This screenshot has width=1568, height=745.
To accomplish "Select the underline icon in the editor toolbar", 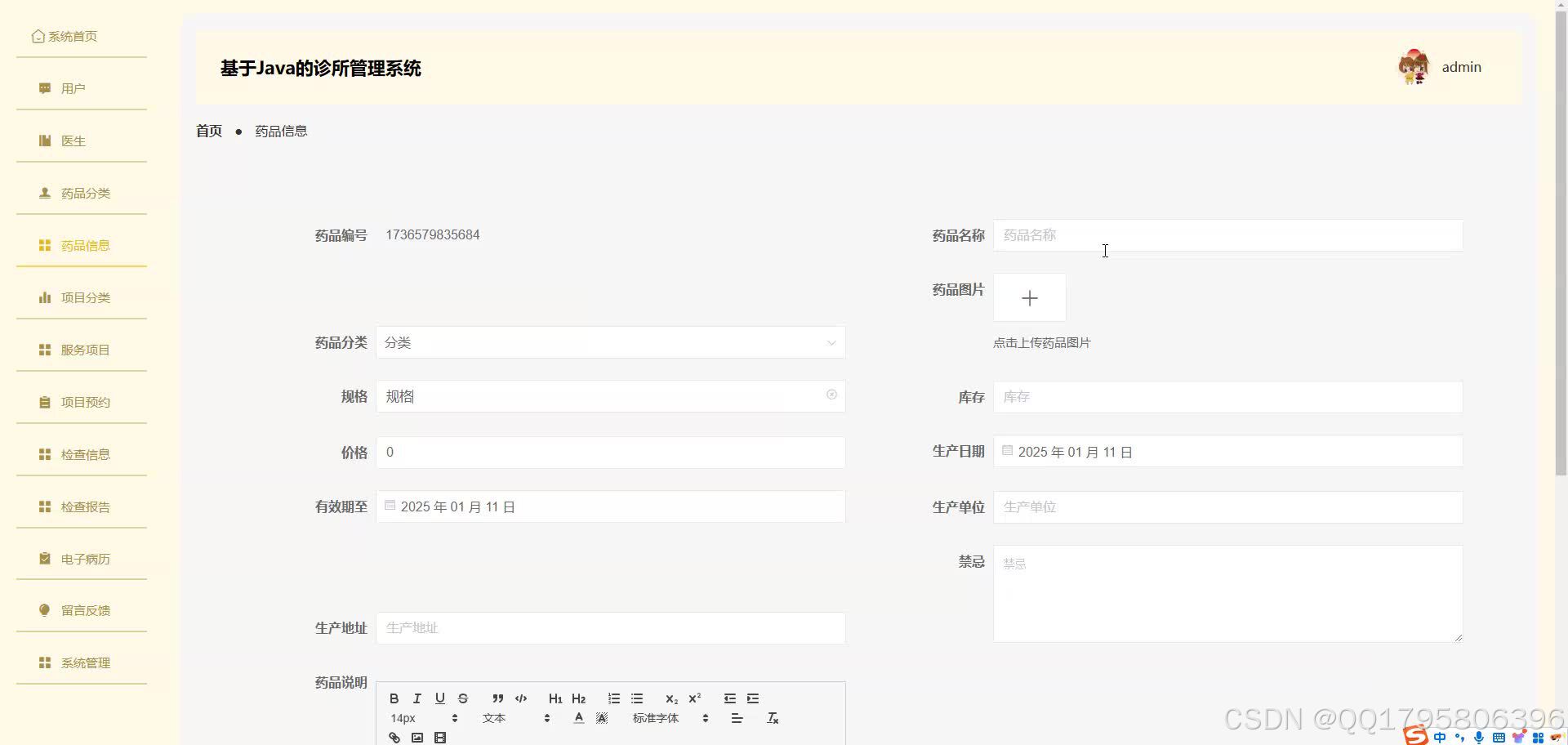I will (439, 698).
